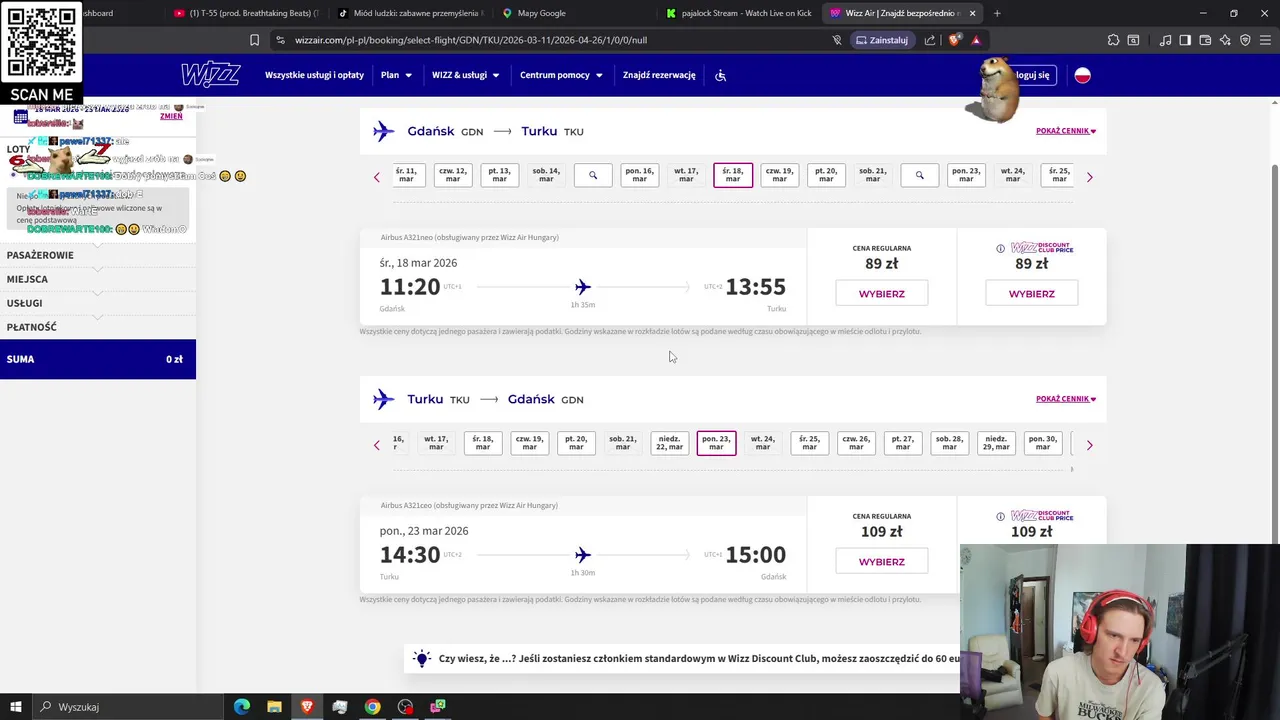
Task: Open the browser extensions puzzle icon
Action: 1113,40
